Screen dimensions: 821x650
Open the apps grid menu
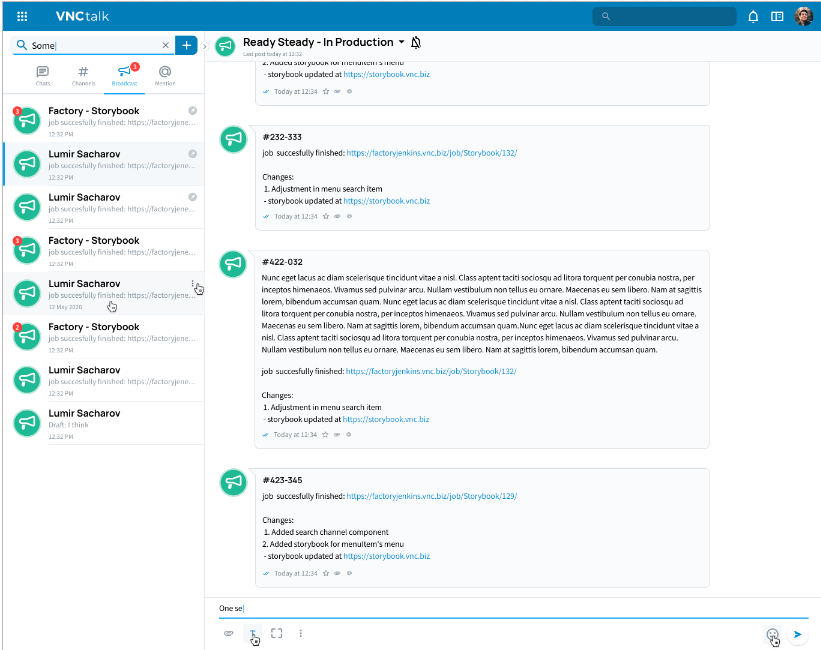click(x=22, y=16)
